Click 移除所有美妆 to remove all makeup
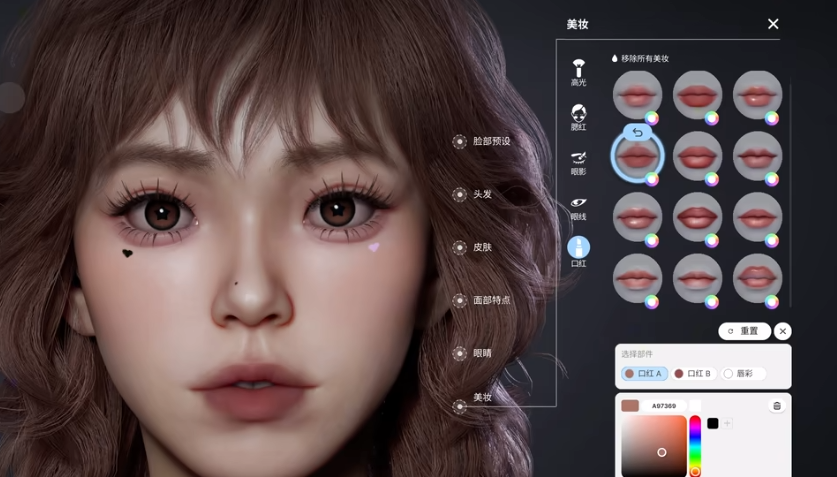This screenshot has height=477, width=837. coord(644,59)
